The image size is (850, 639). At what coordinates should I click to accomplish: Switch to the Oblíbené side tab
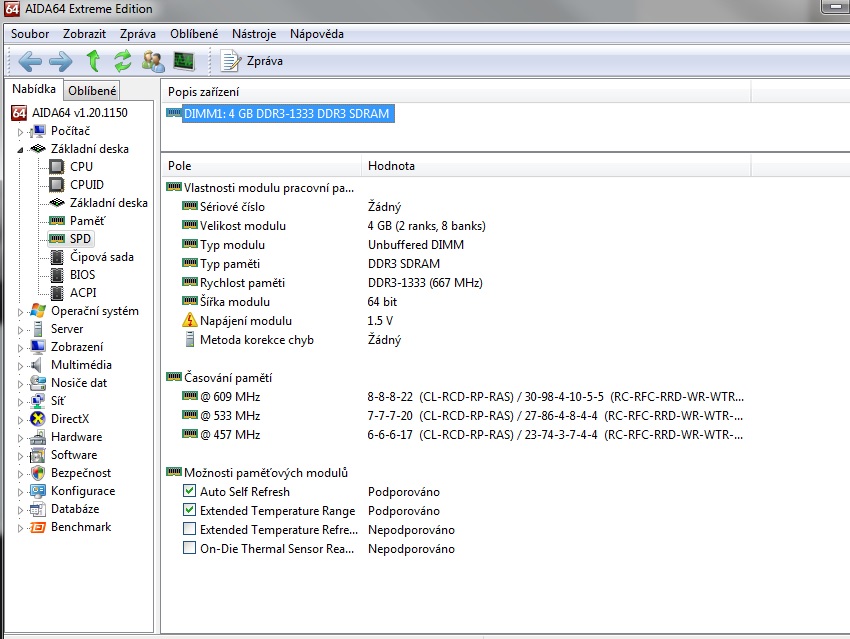coord(92,91)
